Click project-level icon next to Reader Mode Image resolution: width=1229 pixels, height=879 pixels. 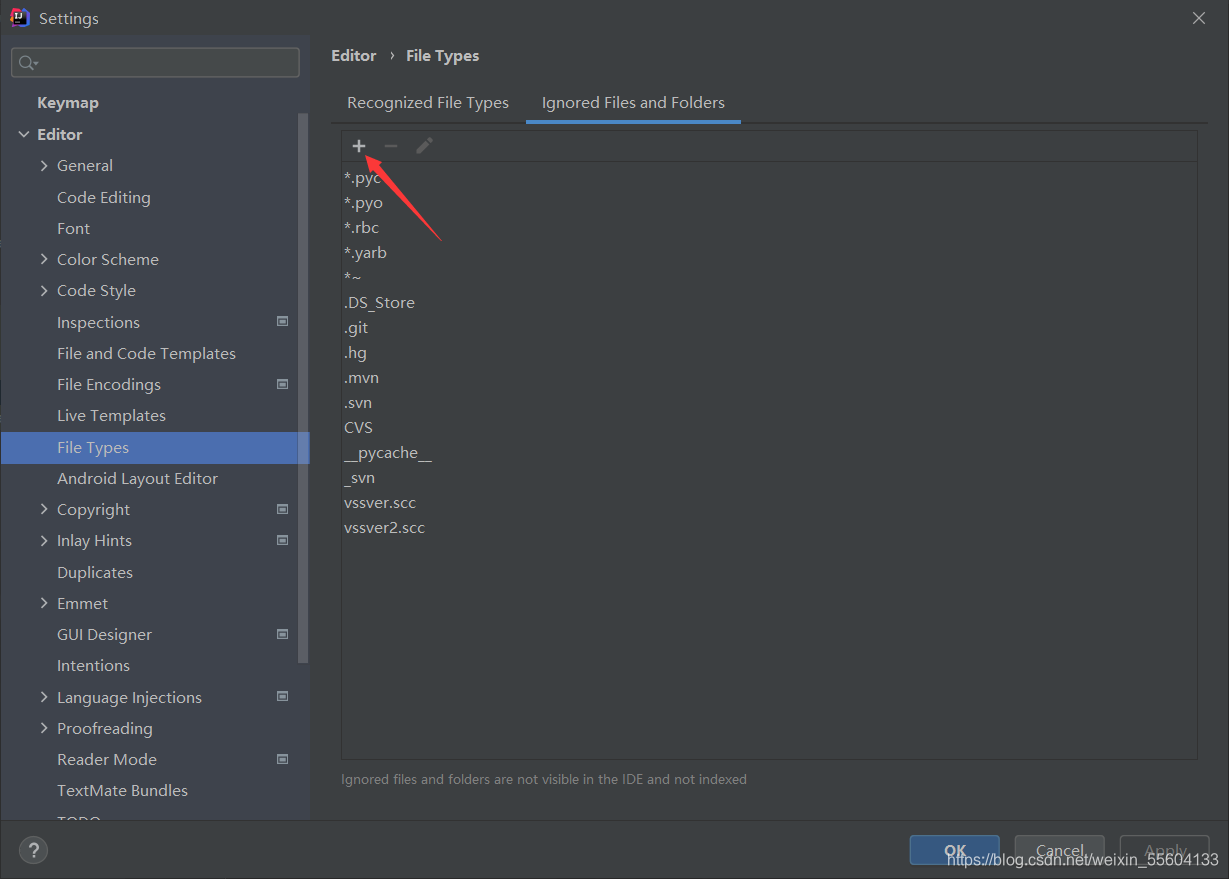[x=283, y=759]
